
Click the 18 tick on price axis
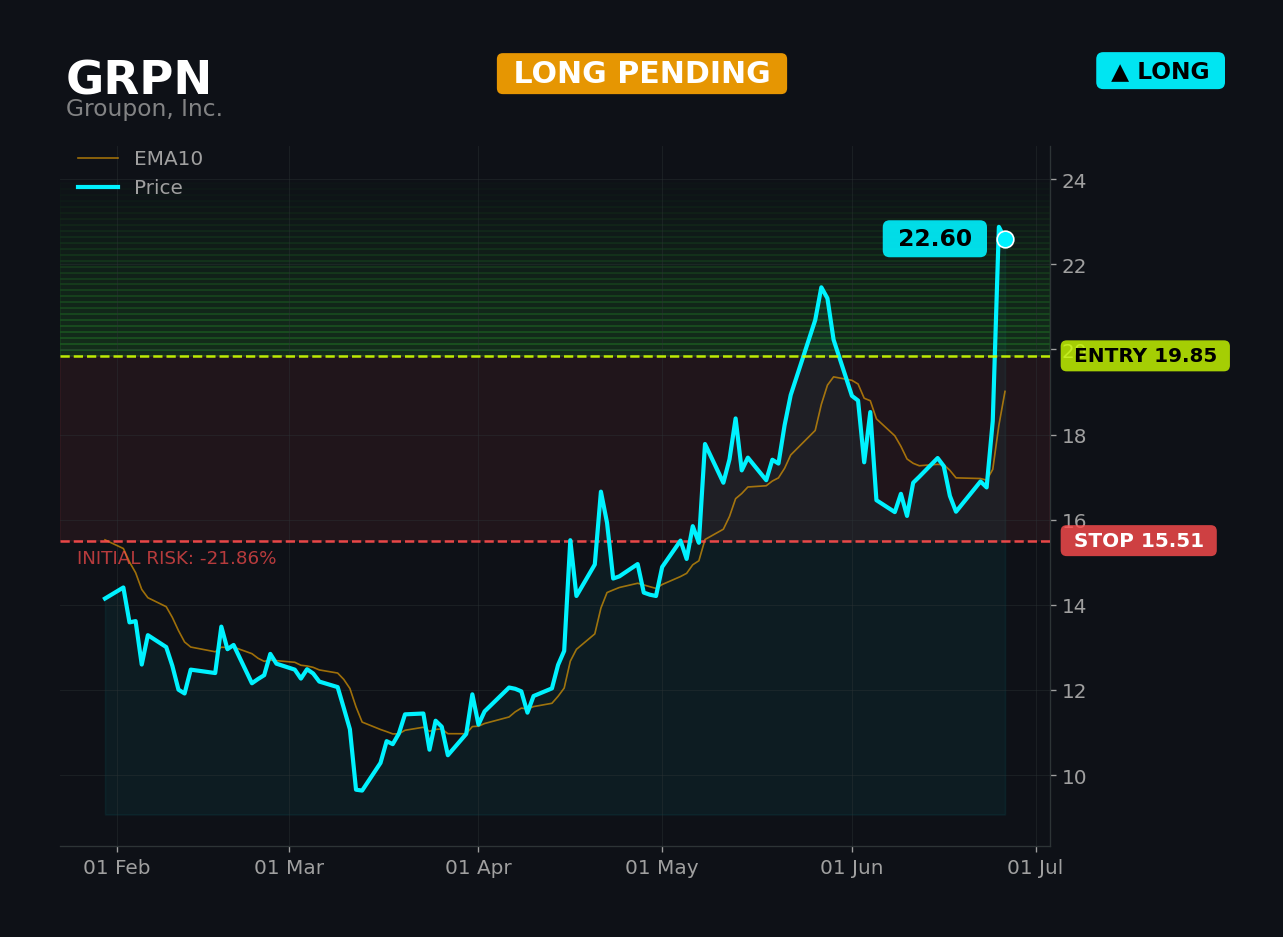[1074, 436]
